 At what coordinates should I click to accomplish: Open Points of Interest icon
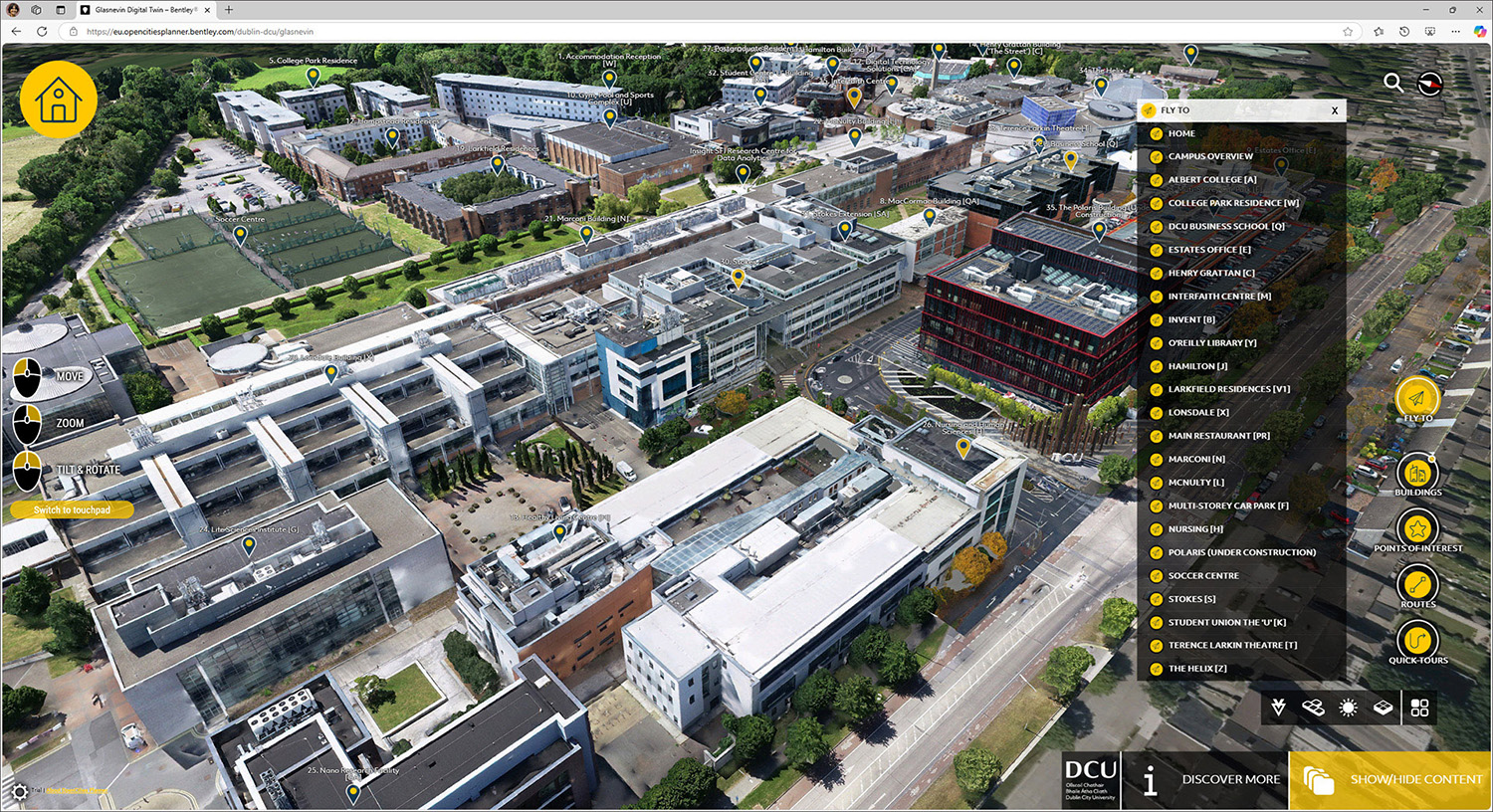(x=1417, y=529)
